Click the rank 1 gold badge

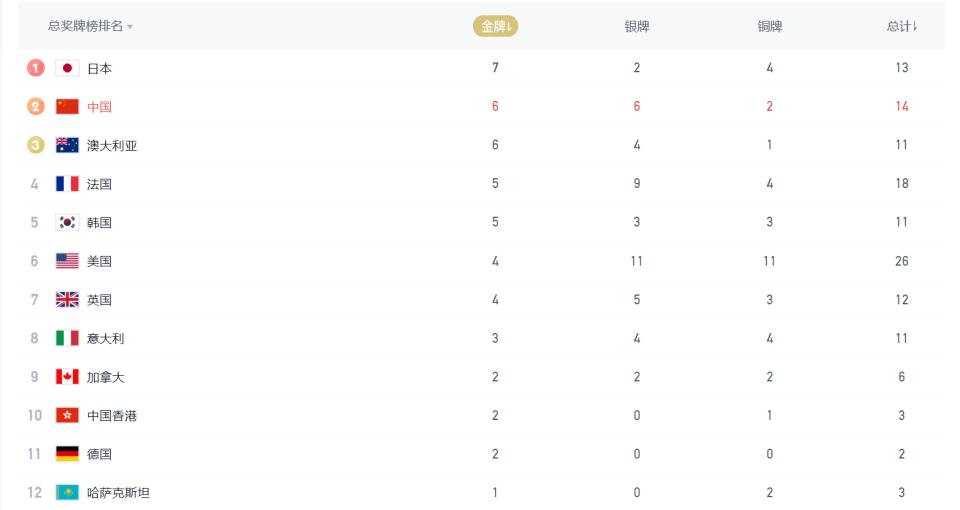36,68
